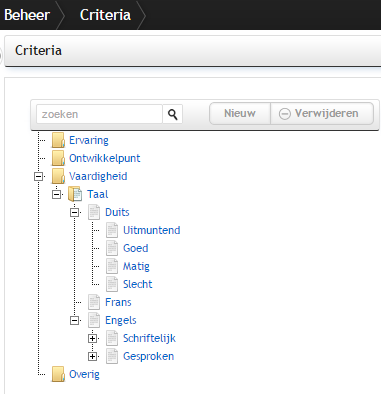Collapse the Engels tree node
Screen dimensions: 381x394
click(x=75, y=320)
